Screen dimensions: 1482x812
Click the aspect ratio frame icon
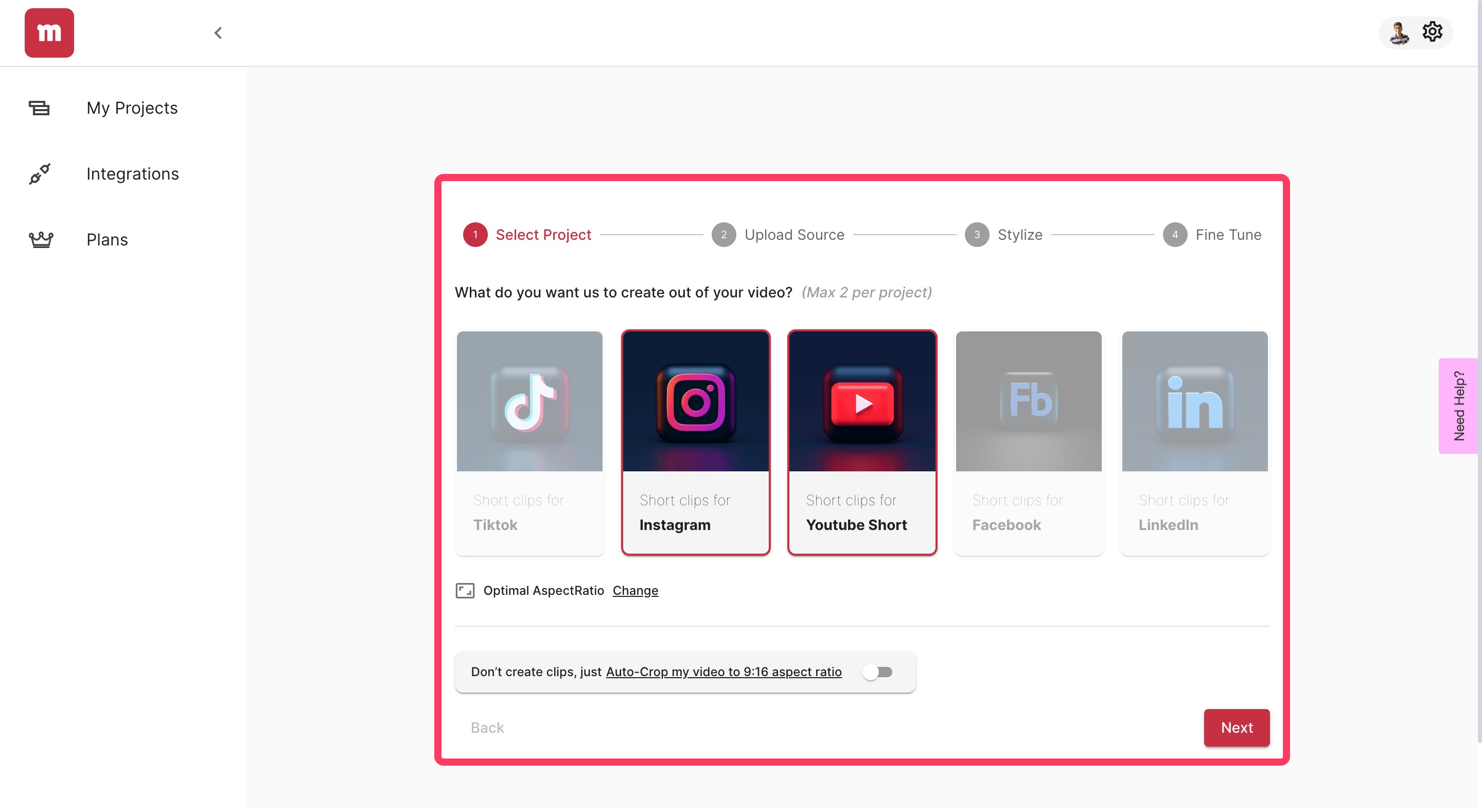point(465,591)
